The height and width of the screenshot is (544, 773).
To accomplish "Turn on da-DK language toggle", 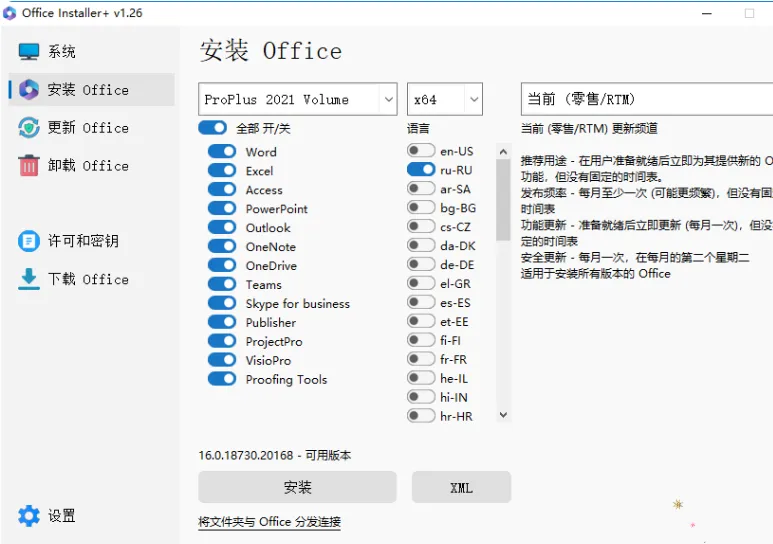I will click(421, 245).
